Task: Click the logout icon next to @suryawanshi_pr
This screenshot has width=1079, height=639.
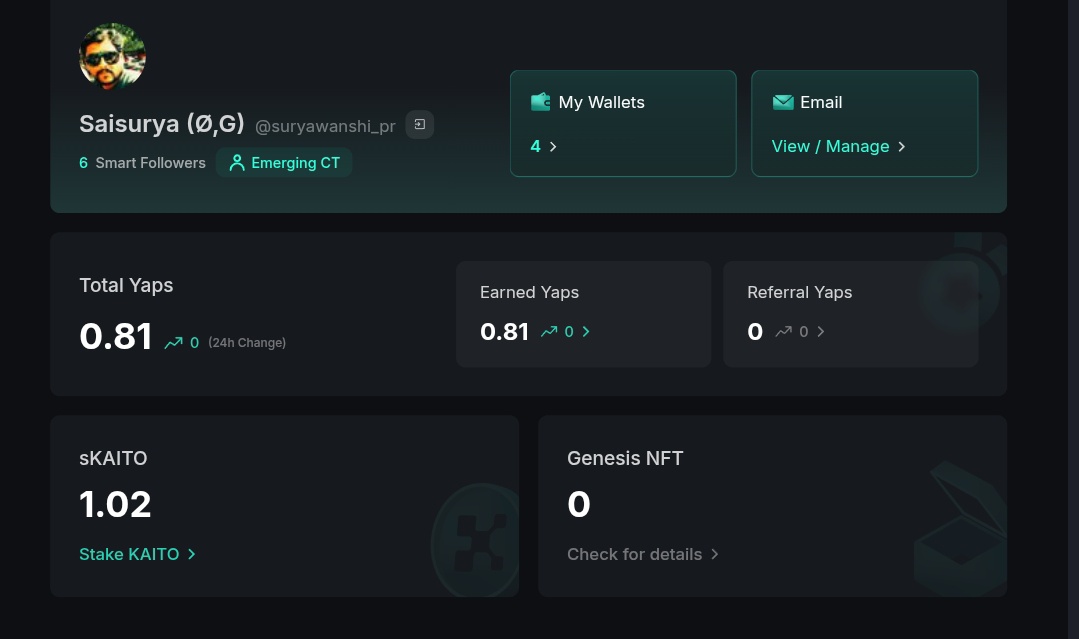Action: pos(420,124)
